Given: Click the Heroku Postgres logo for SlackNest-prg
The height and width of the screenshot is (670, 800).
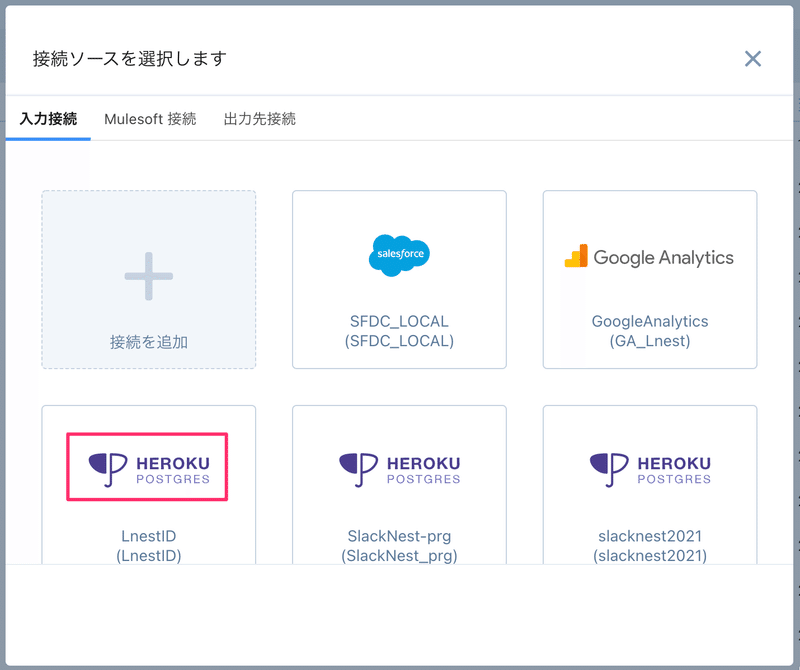Looking at the screenshot, I should 399,469.
